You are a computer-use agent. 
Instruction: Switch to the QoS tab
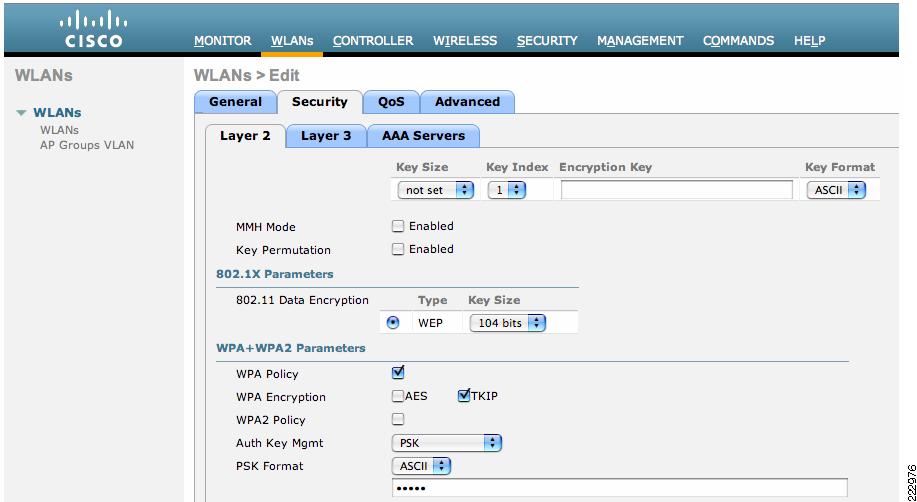391,102
